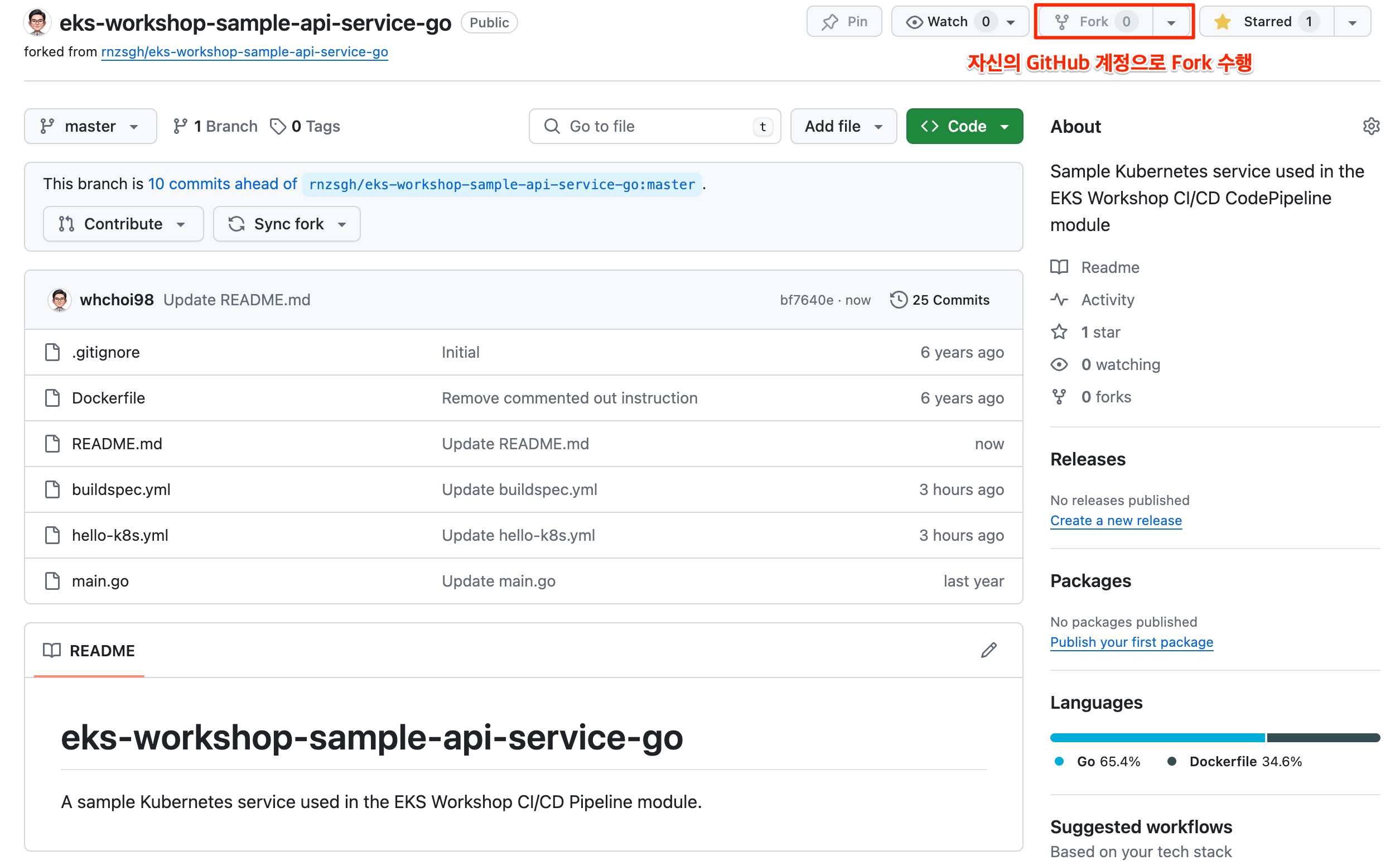Click the file icon beside main.go
Screen dimensions: 1400x865
click(x=52, y=582)
